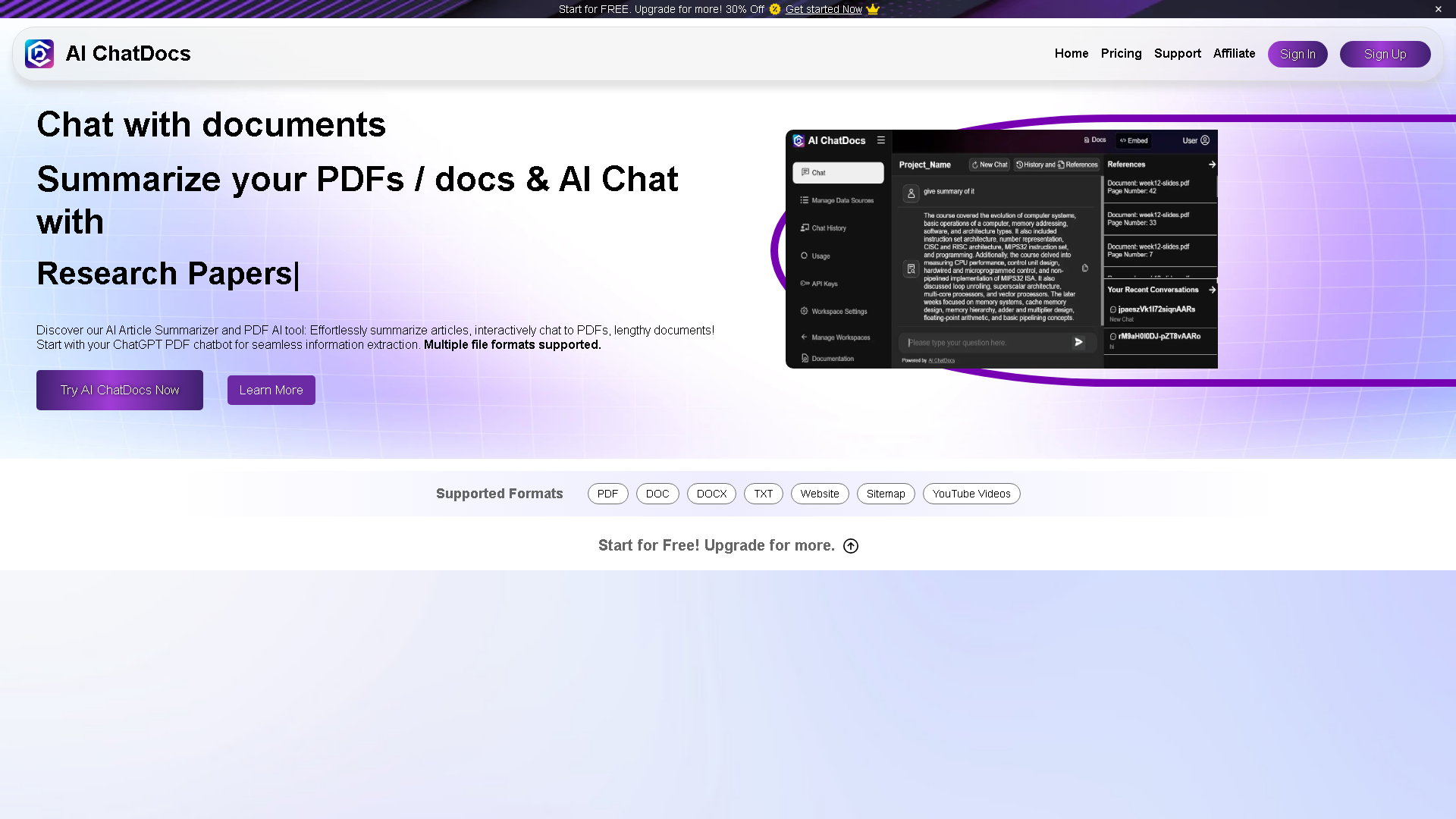
Task: Click the Embed button in app preview
Action: click(x=1134, y=140)
